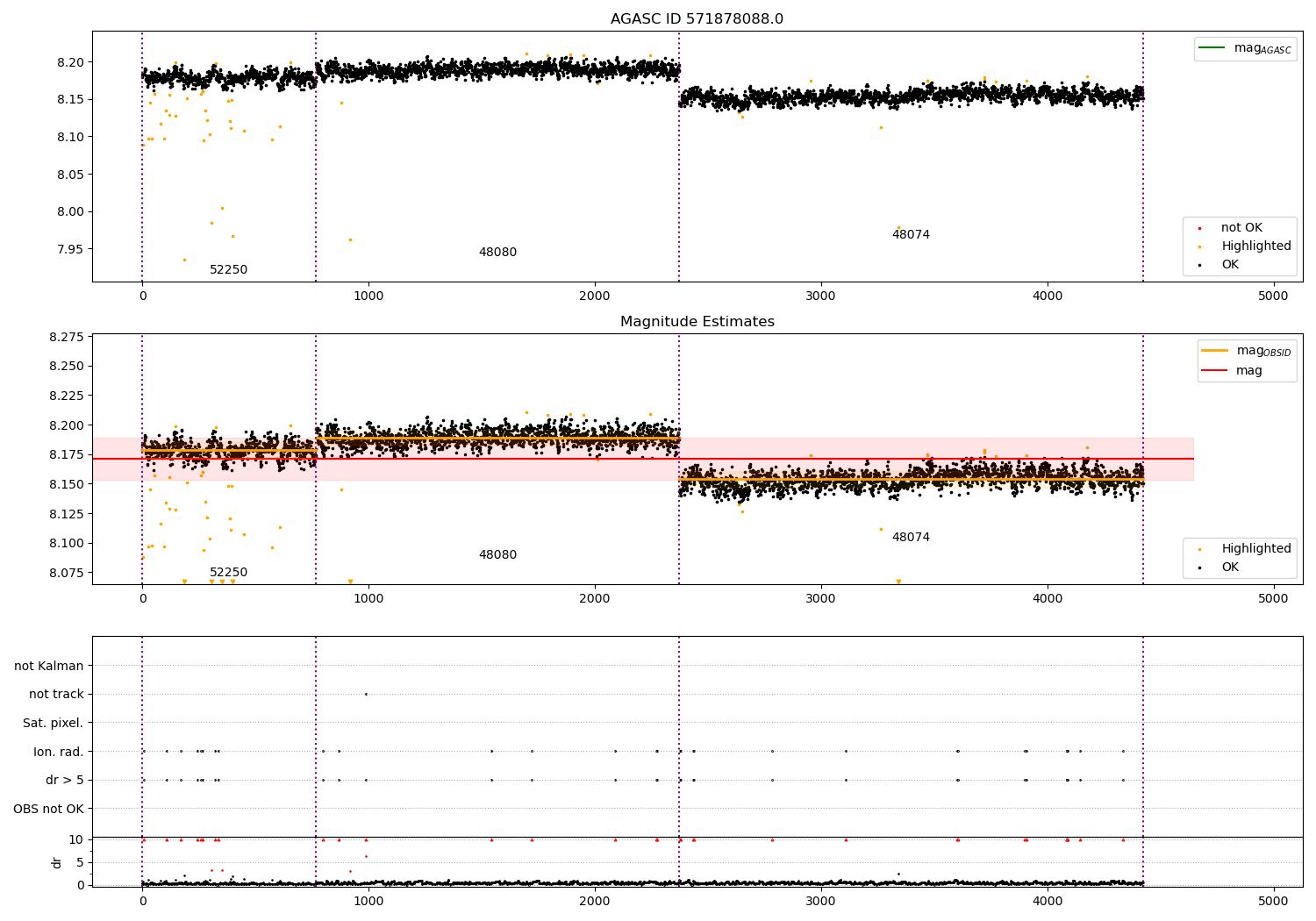This screenshot has height=921, width=1316.
Task: Click OBSID label 48074 in top plot
Action: pos(911,235)
